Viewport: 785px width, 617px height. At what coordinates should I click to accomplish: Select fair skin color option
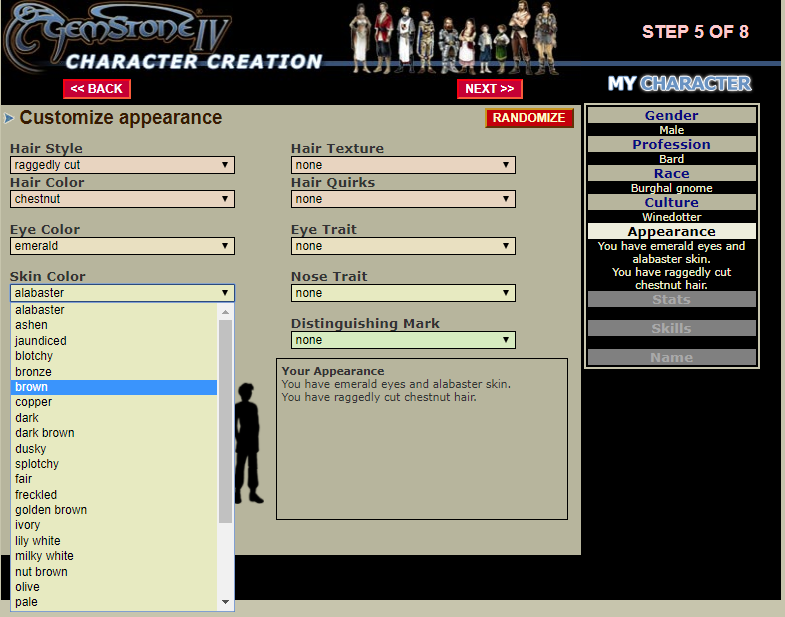(x=114, y=479)
